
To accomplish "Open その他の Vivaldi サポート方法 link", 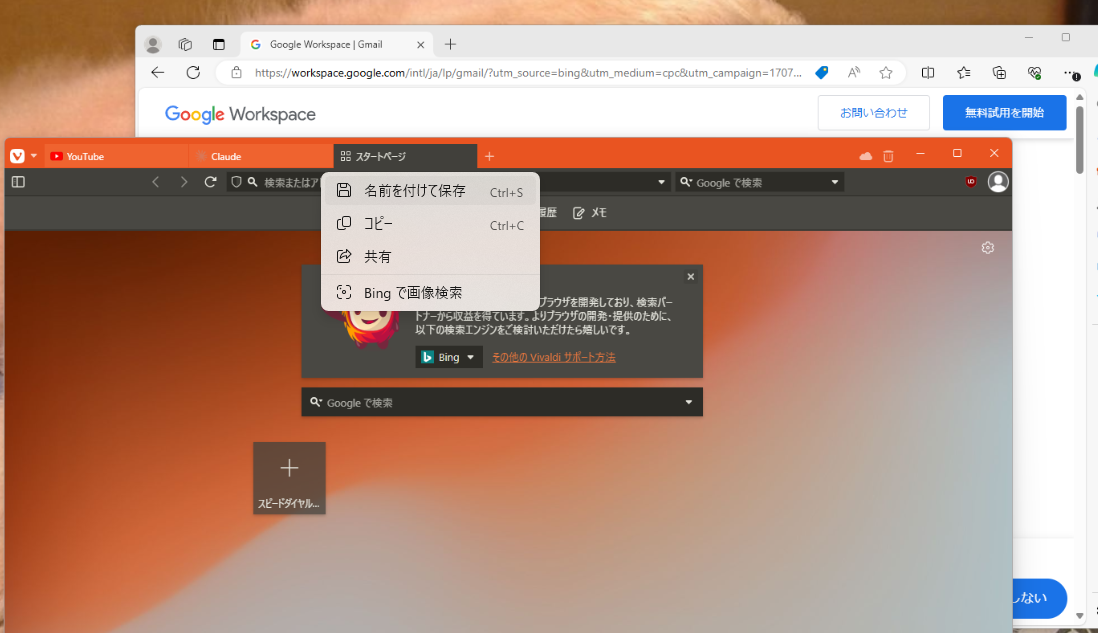I will click(553, 357).
